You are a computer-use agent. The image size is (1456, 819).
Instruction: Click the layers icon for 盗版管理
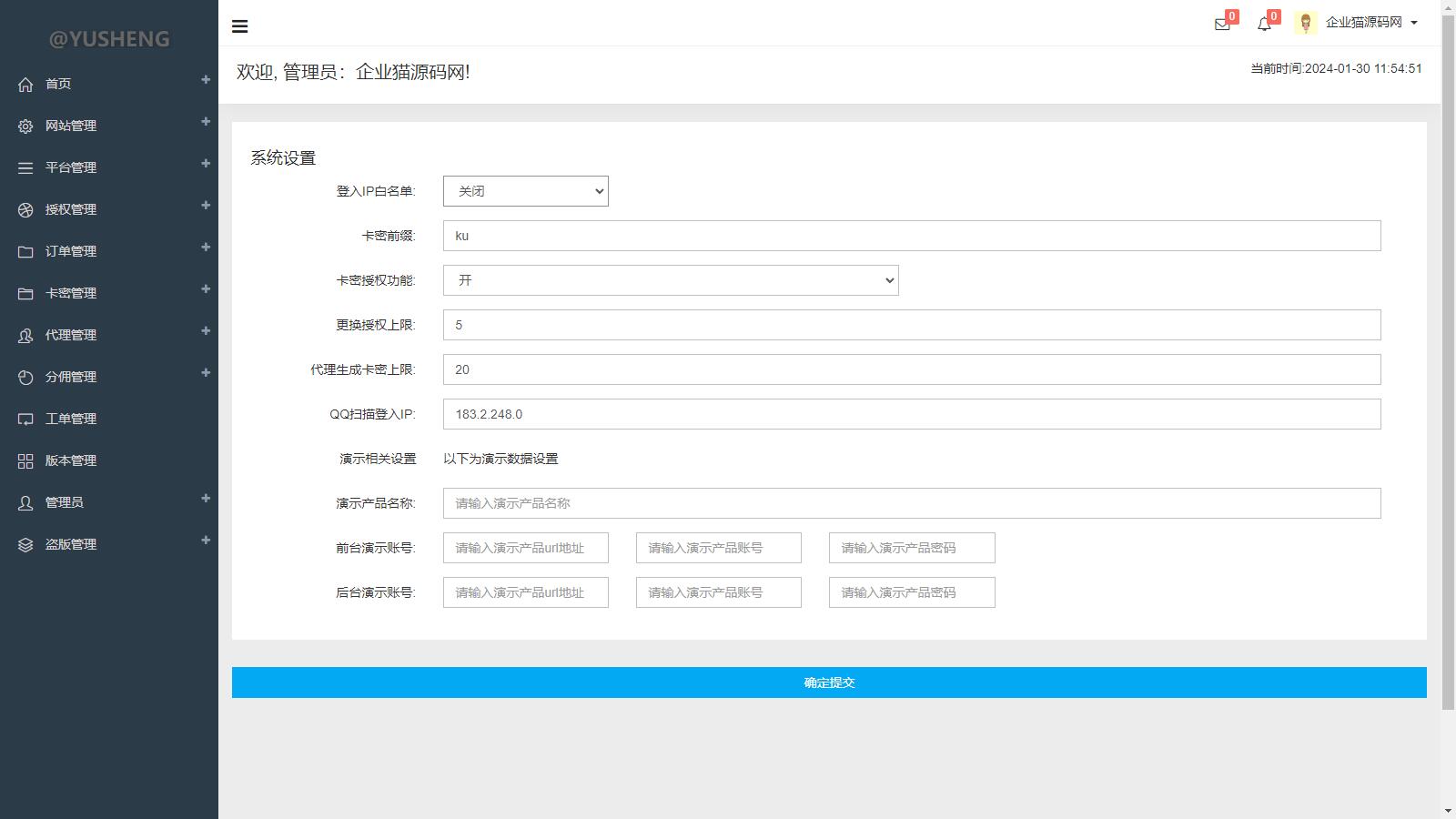(25, 545)
